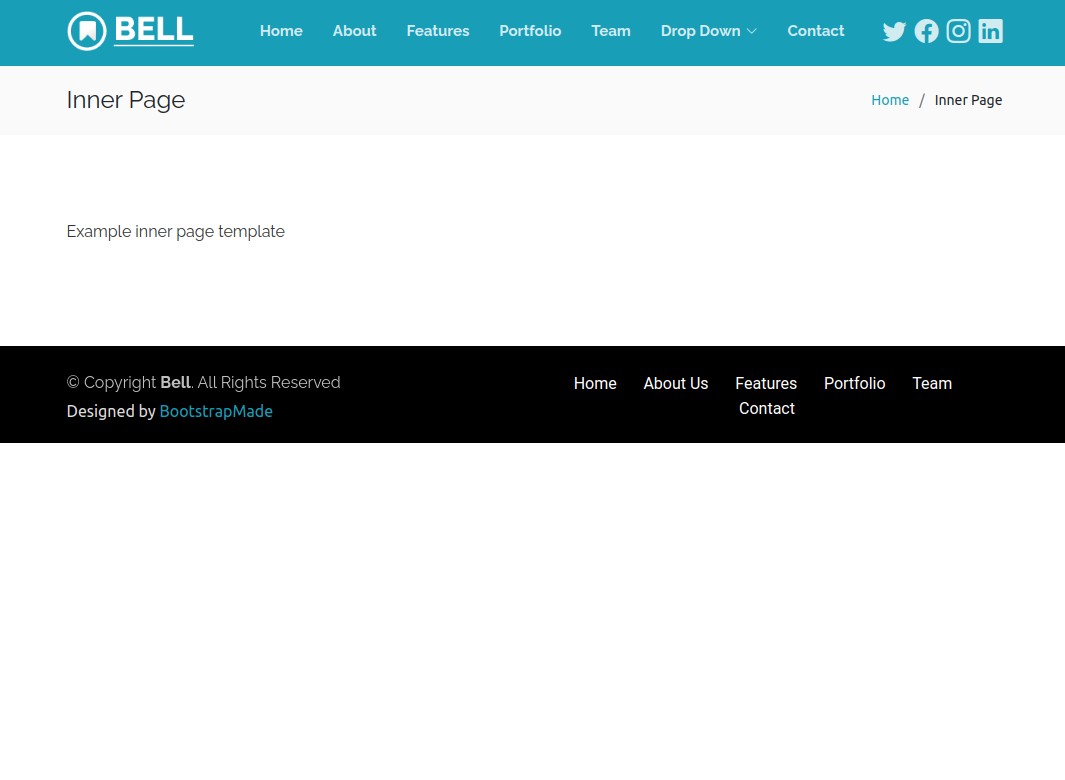This screenshot has width=1065, height=780.
Task: Open Portfolio in header navbar
Action: pos(530,31)
